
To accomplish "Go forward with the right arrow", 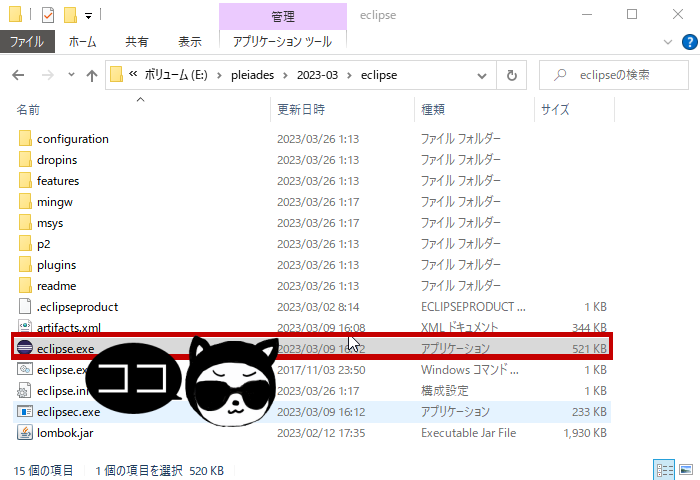I will click(47, 75).
